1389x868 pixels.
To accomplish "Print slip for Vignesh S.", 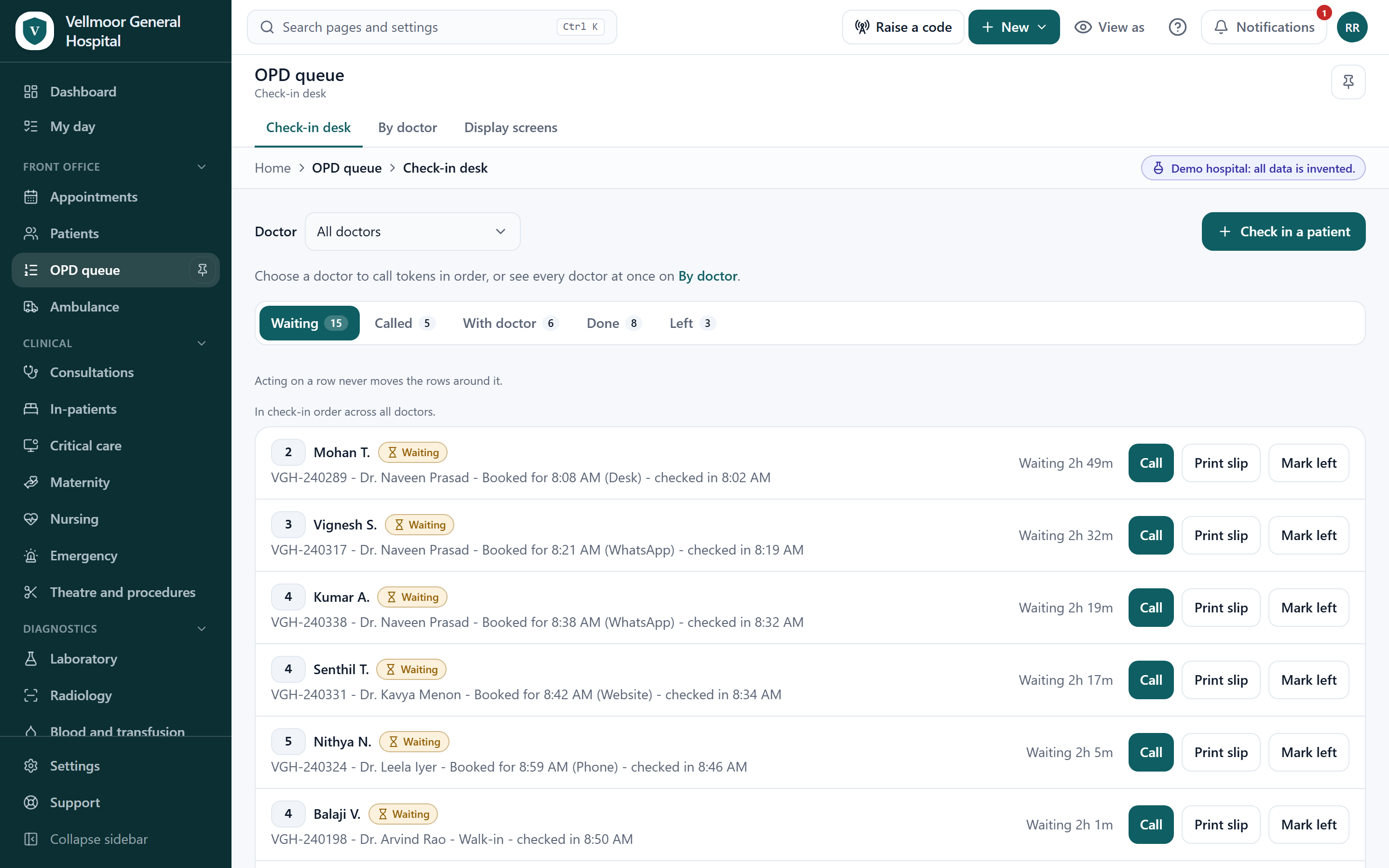I will pos(1221,535).
